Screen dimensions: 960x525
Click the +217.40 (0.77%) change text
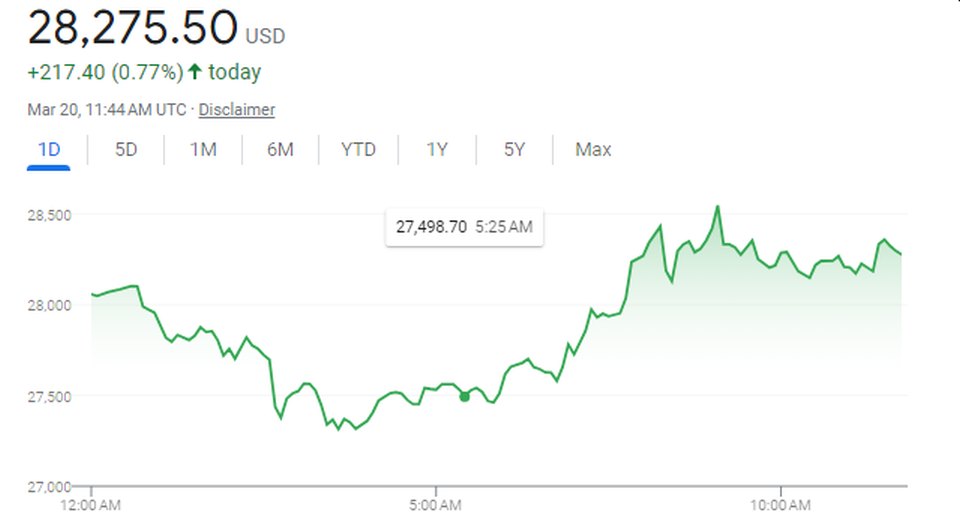coord(104,72)
